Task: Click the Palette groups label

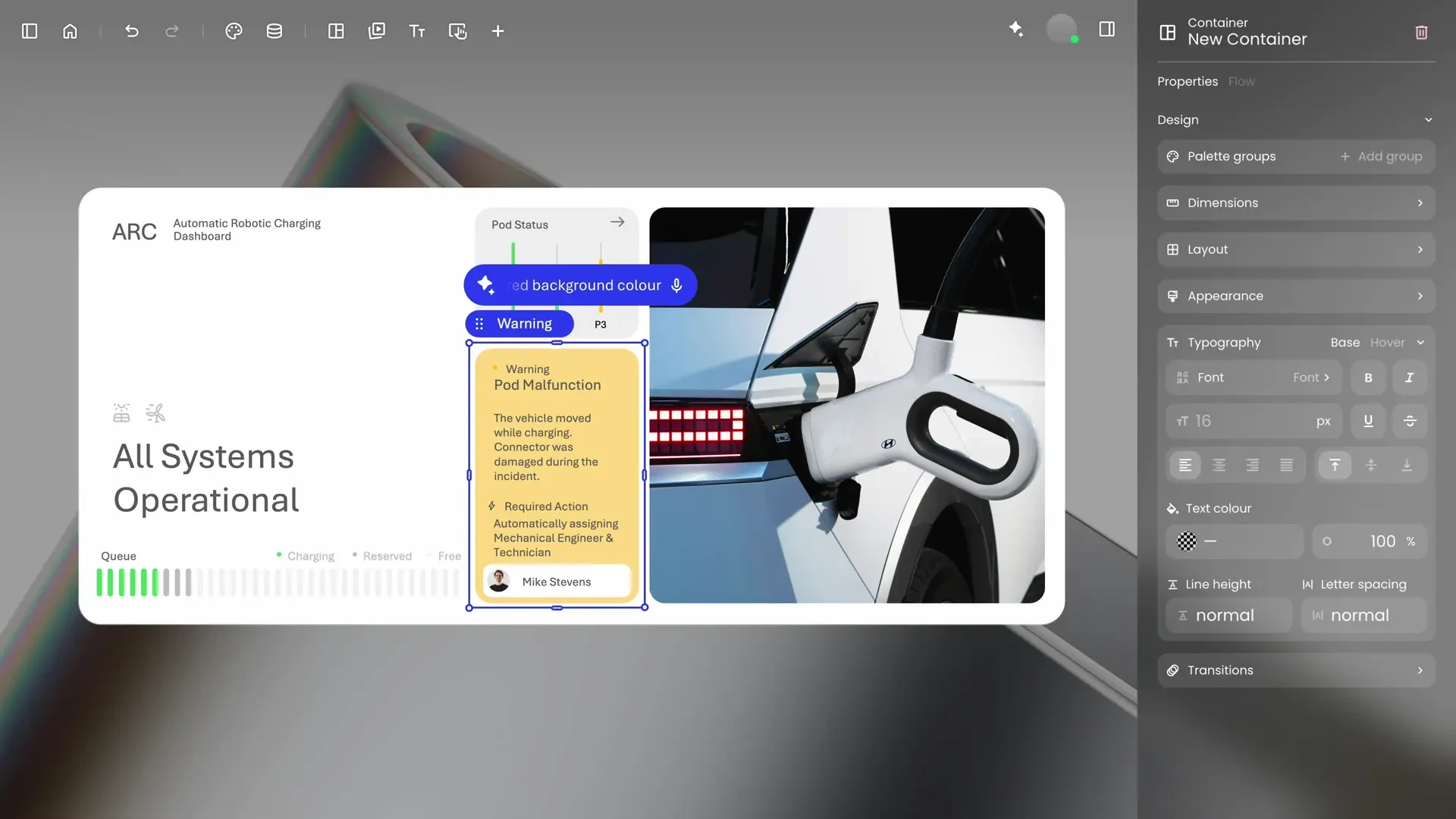Action: (x=1232, y=156)
